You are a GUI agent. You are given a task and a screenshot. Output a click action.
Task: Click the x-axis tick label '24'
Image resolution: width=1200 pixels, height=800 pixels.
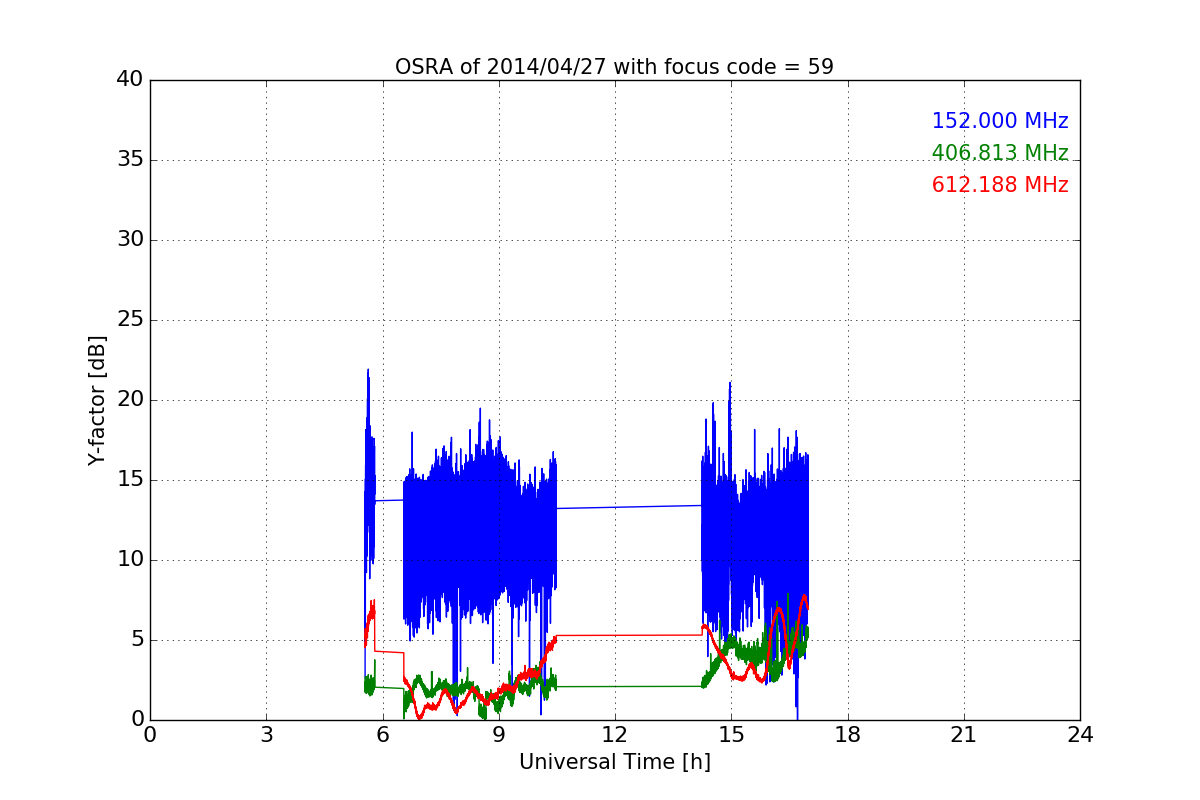1080,735
